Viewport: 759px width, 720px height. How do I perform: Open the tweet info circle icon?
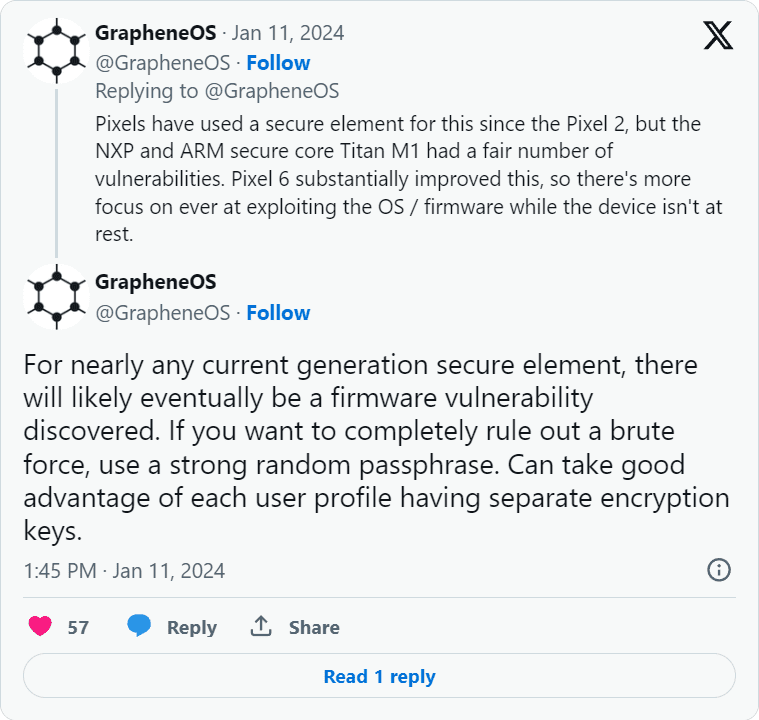point(718,570)
